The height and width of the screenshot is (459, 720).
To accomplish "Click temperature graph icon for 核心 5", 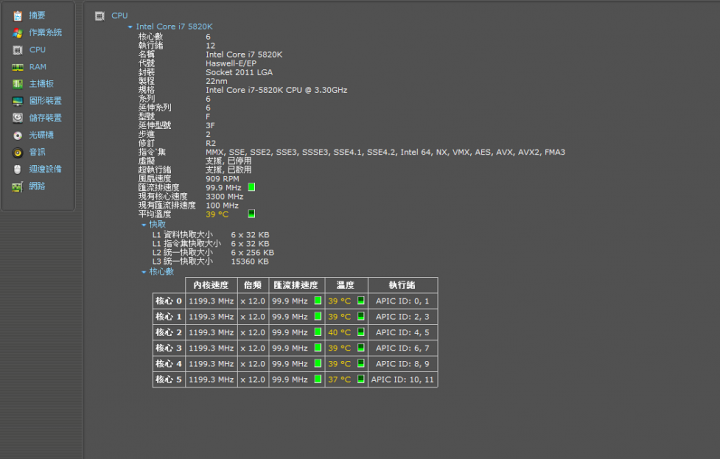I will tap(361, 379).
